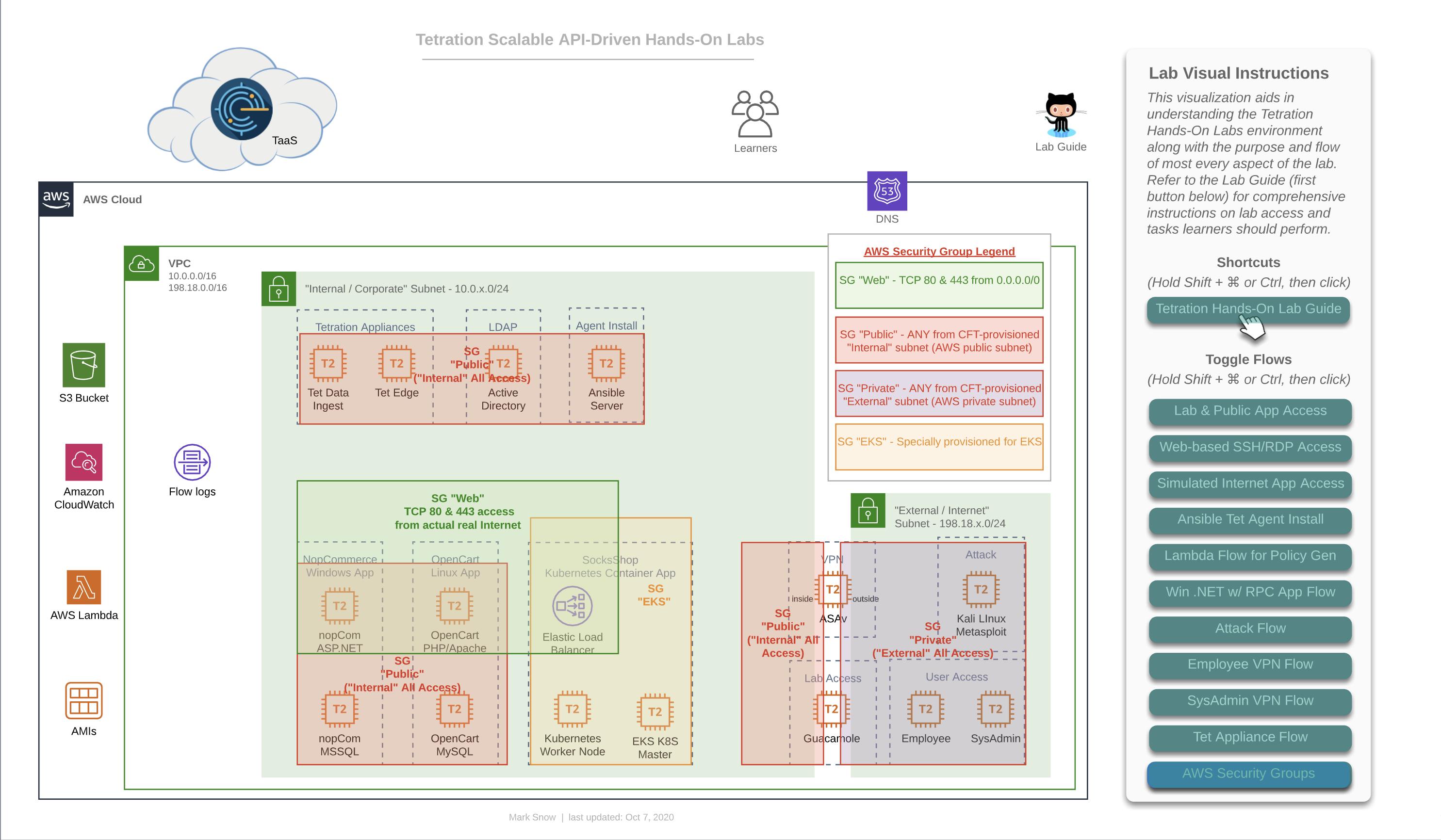Click the TaaS Tetration cloud icon

point(241,109)
